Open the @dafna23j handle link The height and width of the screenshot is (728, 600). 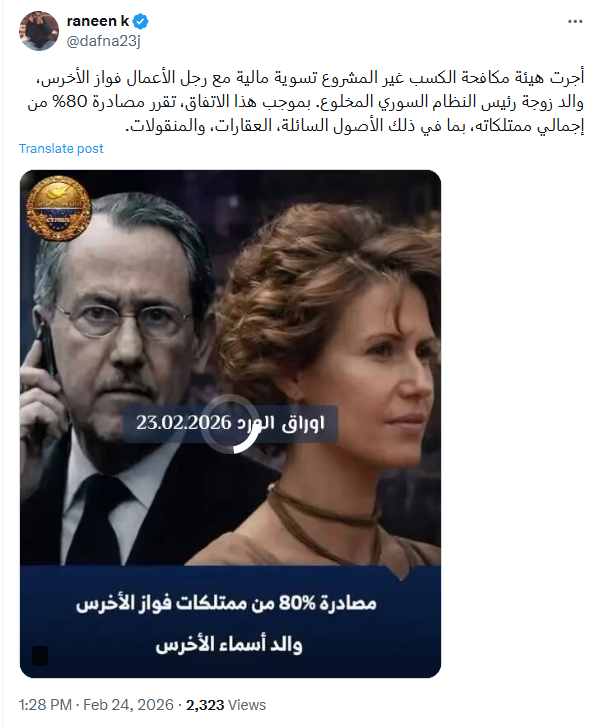tap(103, 41)
